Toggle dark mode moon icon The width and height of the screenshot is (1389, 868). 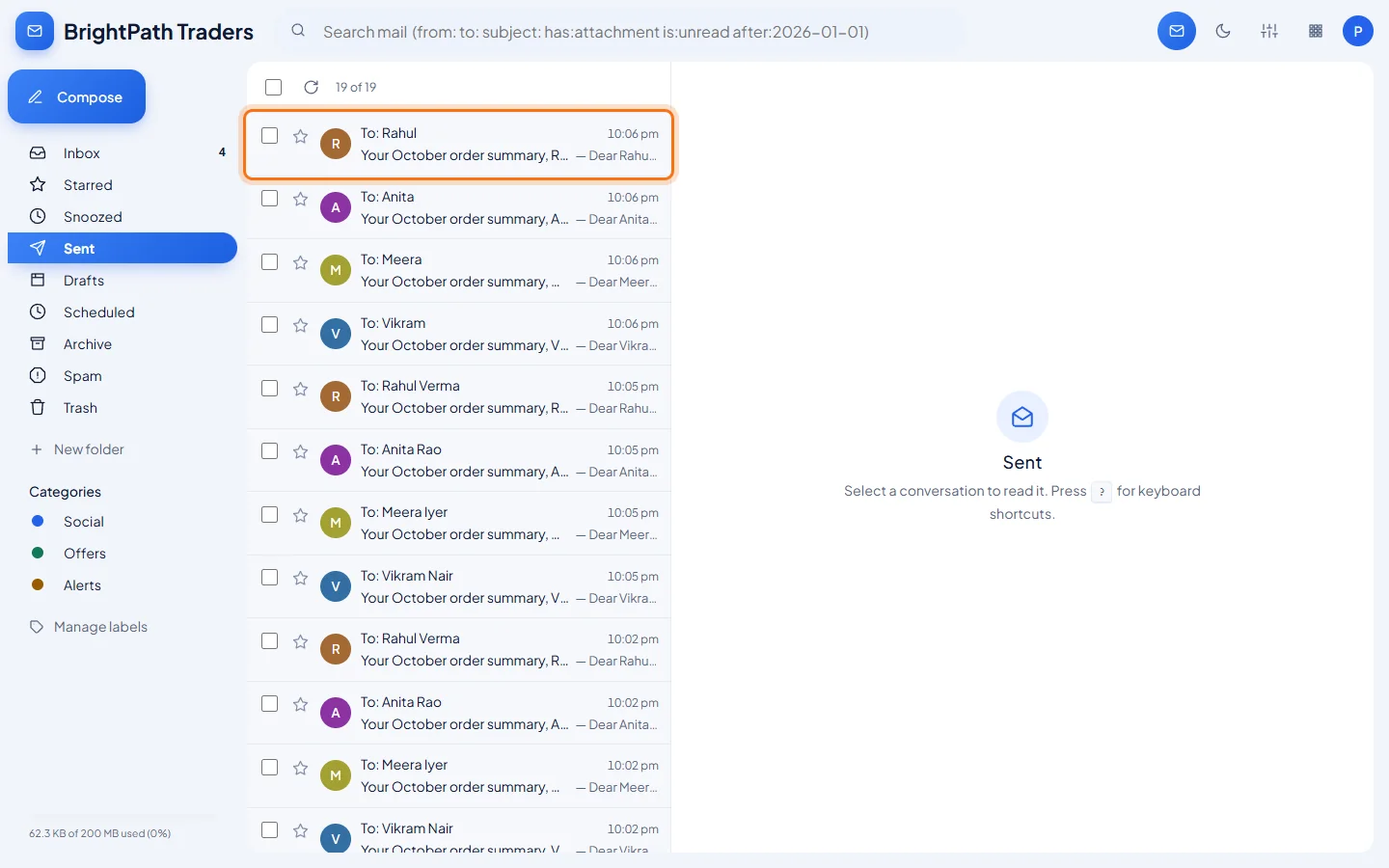[1223, 31]
